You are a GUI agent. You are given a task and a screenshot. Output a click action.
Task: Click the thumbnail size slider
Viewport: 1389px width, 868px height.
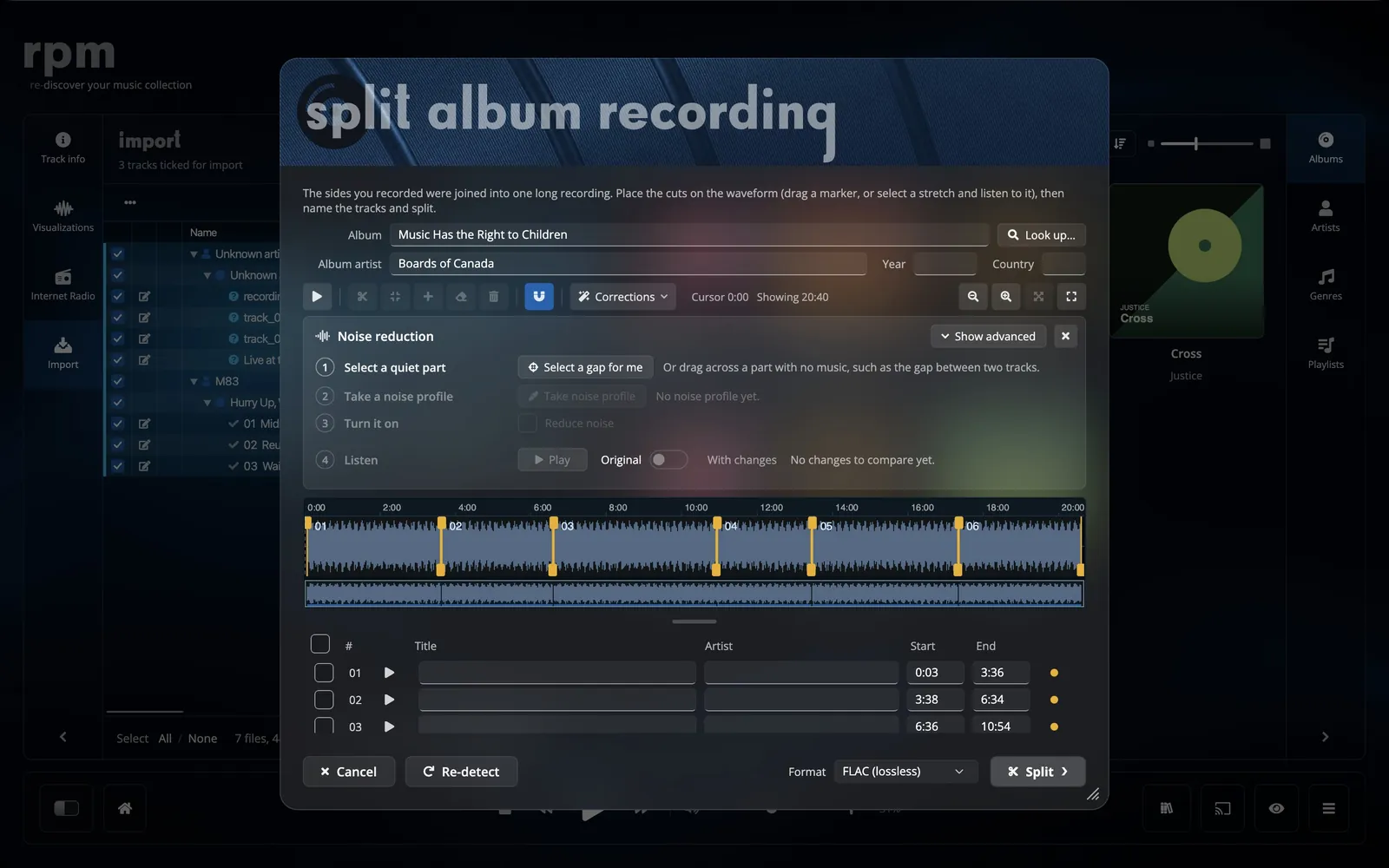1207,143
